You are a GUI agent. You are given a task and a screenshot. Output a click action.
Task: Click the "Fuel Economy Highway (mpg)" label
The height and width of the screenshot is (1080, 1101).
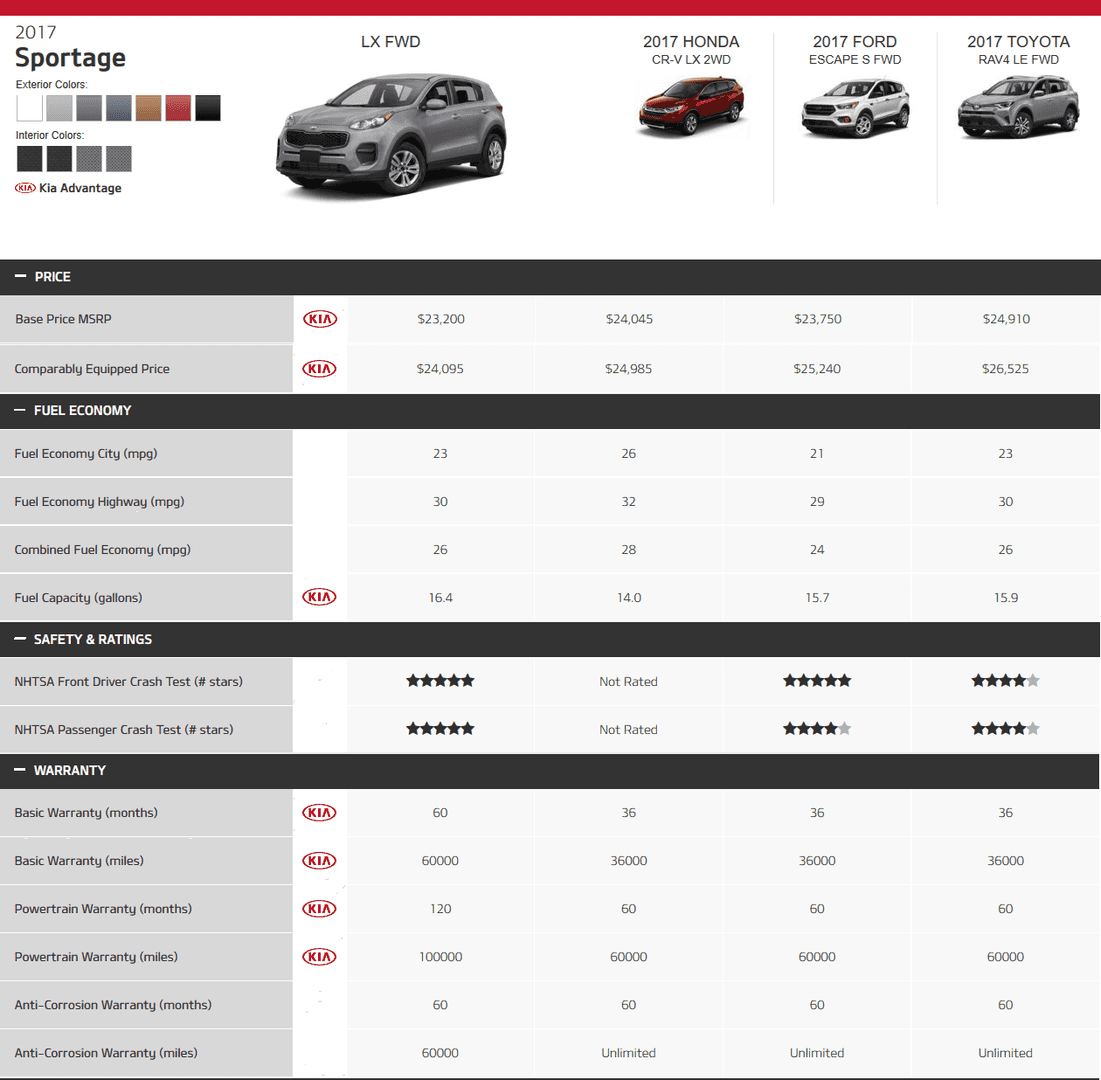coord(99,501)
